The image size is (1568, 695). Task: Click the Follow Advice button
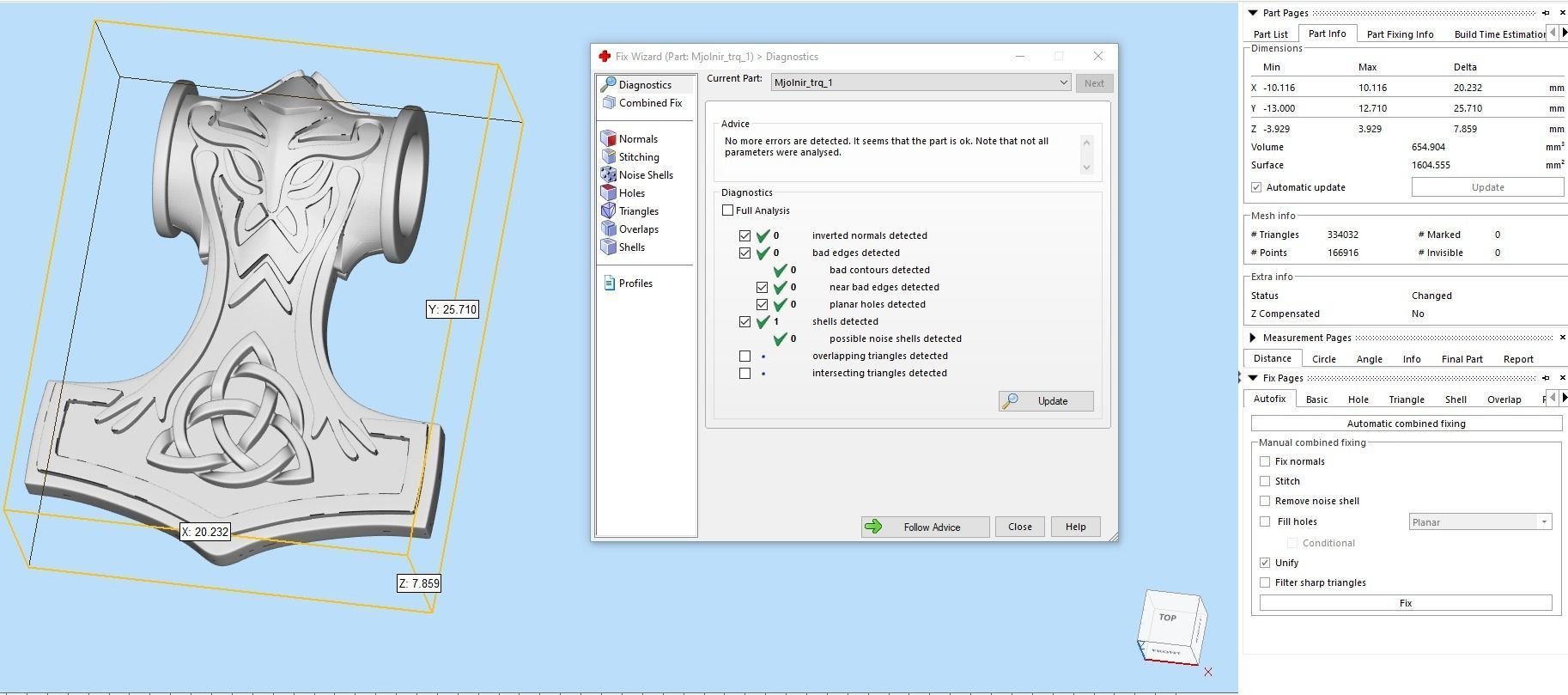tap(925, 527)
